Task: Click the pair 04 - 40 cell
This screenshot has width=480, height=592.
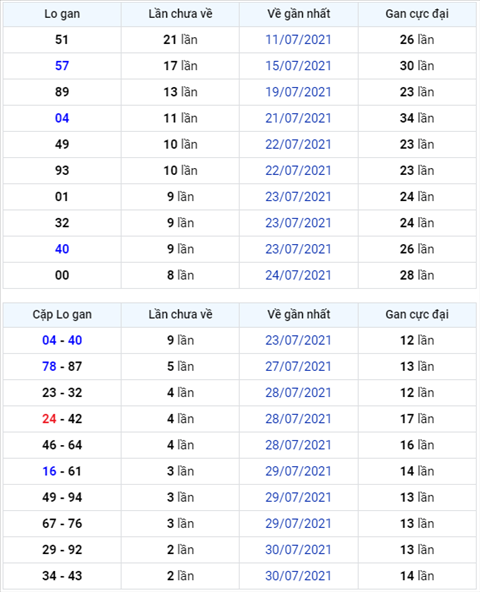Action: (x=62, y=340)
